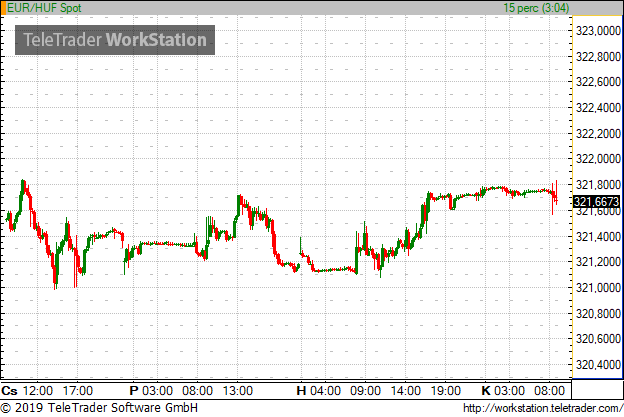Click the 321,8000 price axis label
This screenshot has width=624, height=417.
pos(598,185)
